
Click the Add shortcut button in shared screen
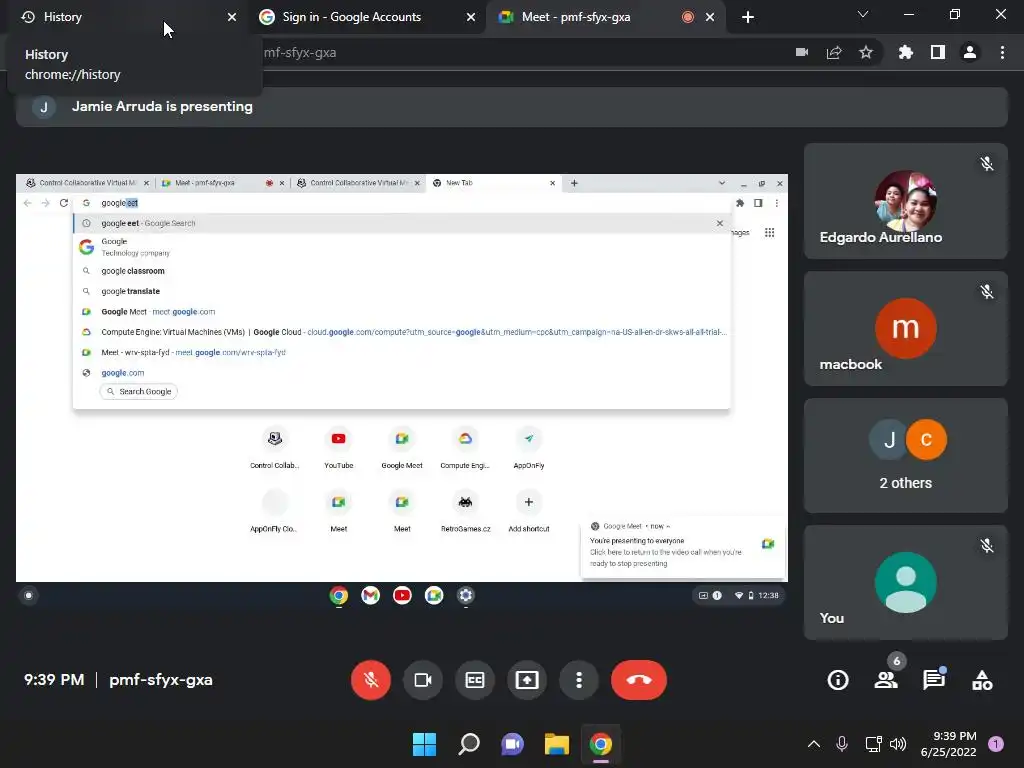(x=529, y=511)
